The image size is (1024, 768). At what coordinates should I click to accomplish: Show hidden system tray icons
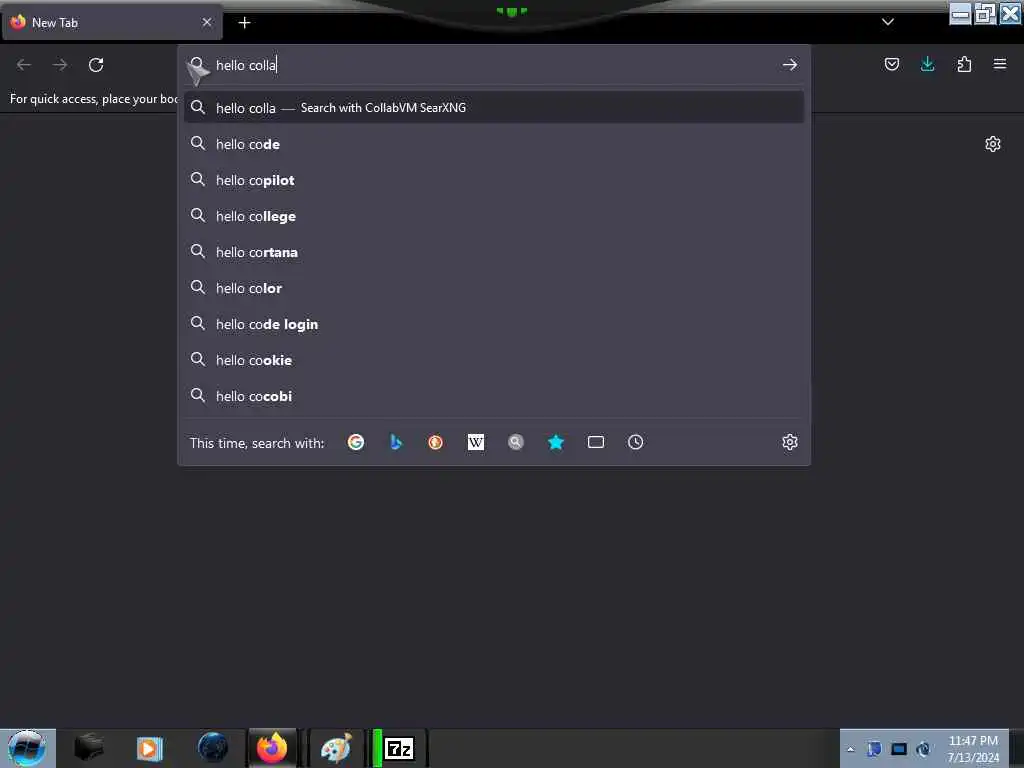[850, 749]
